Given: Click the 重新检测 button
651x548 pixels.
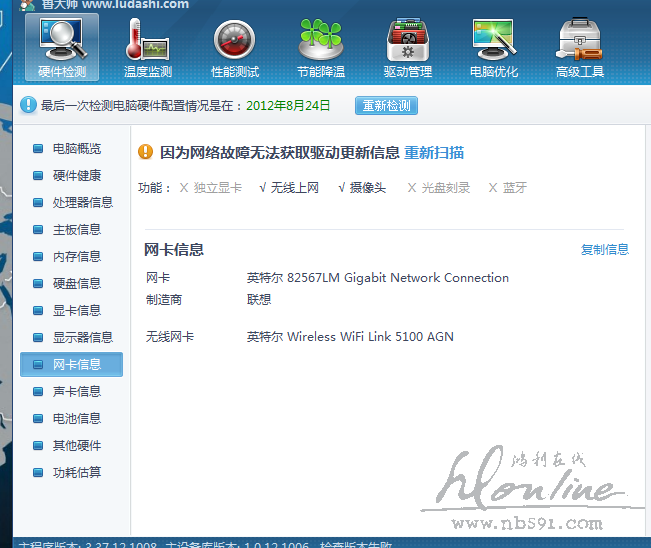Looking at the screenshot, I should pyautogui.click(x=386, y=106).
